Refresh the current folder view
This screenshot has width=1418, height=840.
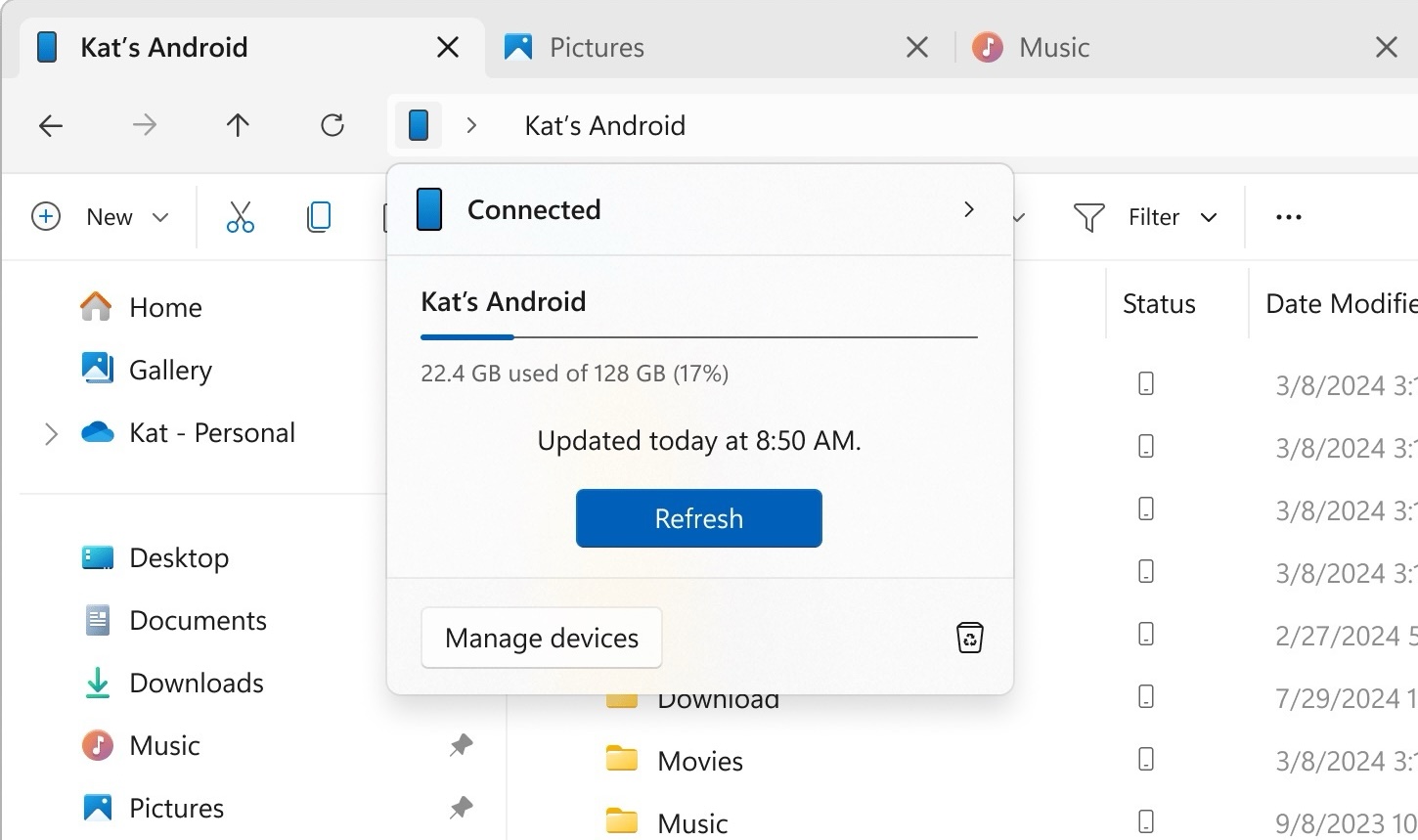coord(332,125)
